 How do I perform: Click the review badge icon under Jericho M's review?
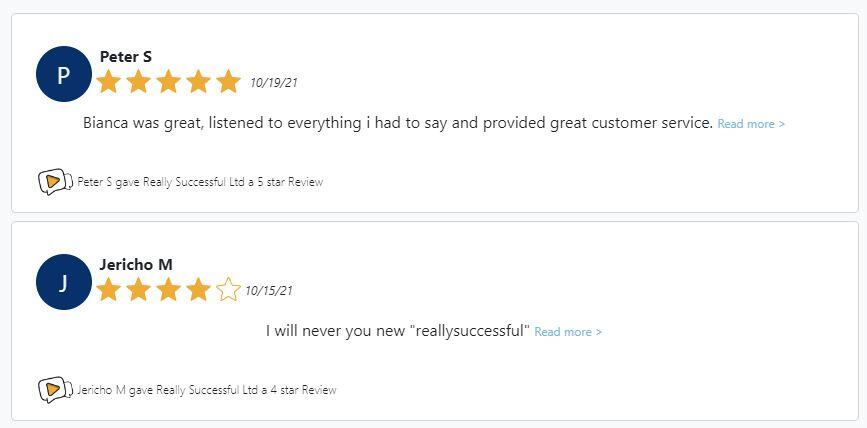point(54,390)
